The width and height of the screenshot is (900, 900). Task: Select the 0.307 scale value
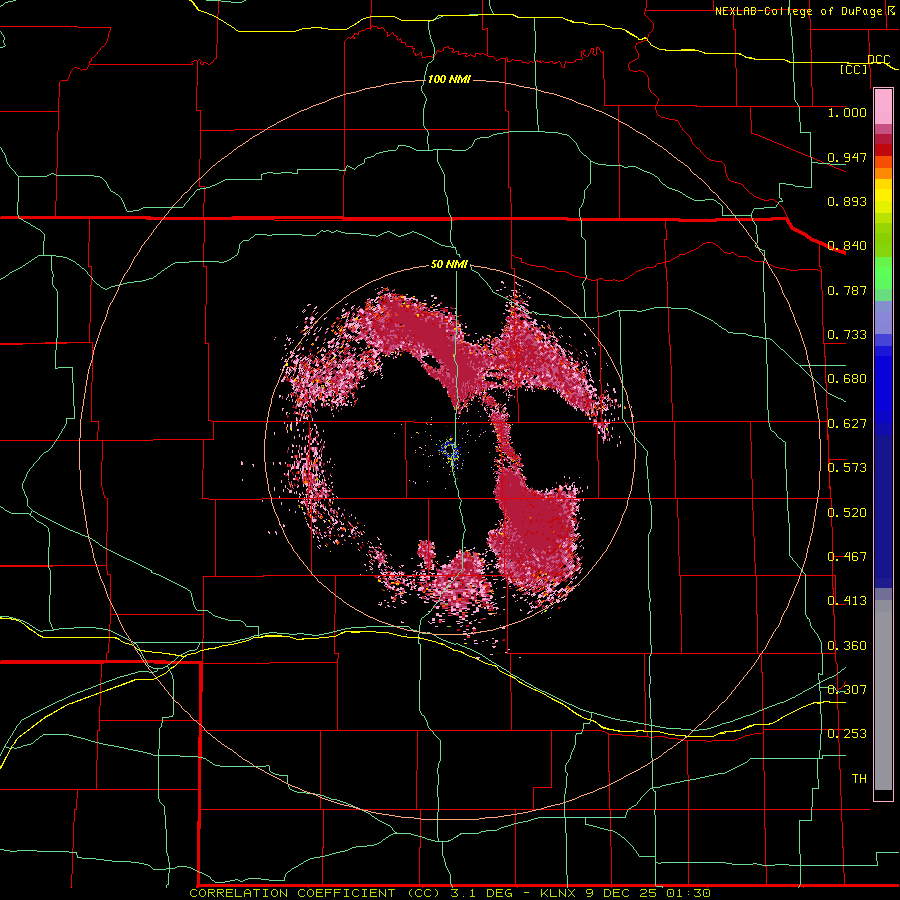(x=847, y=690)
